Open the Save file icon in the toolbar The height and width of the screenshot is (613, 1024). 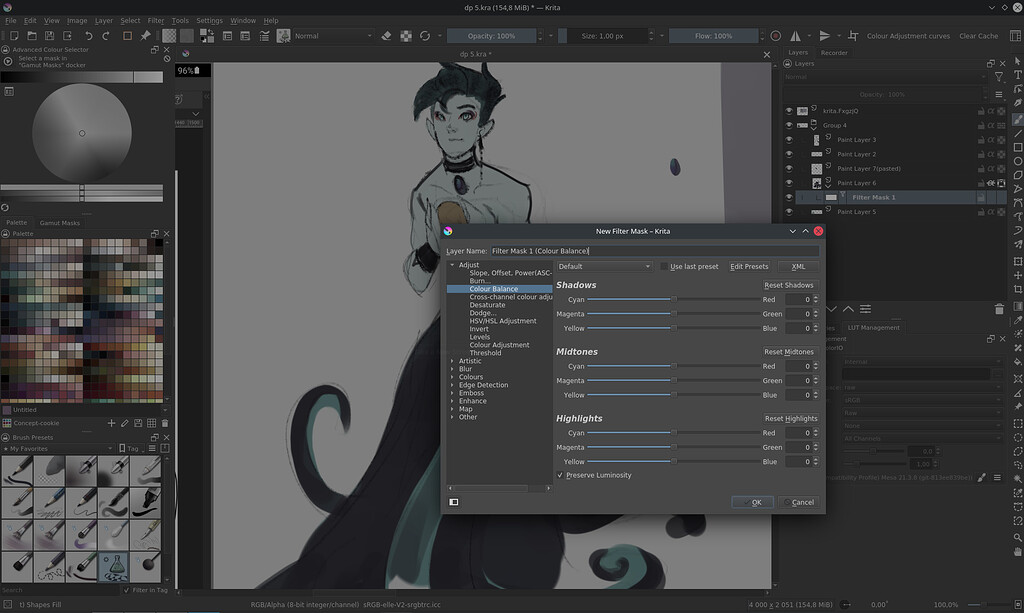[49, 36]
